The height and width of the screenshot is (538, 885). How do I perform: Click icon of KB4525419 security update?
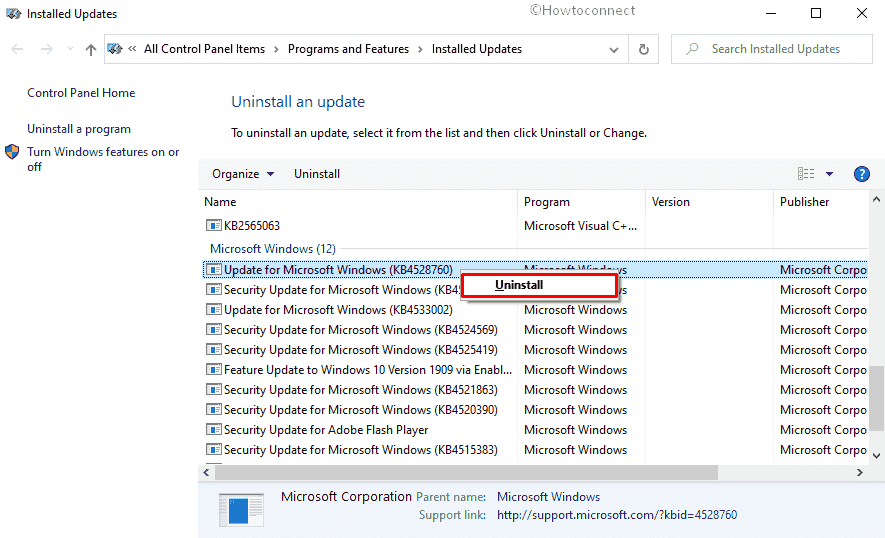213,350
